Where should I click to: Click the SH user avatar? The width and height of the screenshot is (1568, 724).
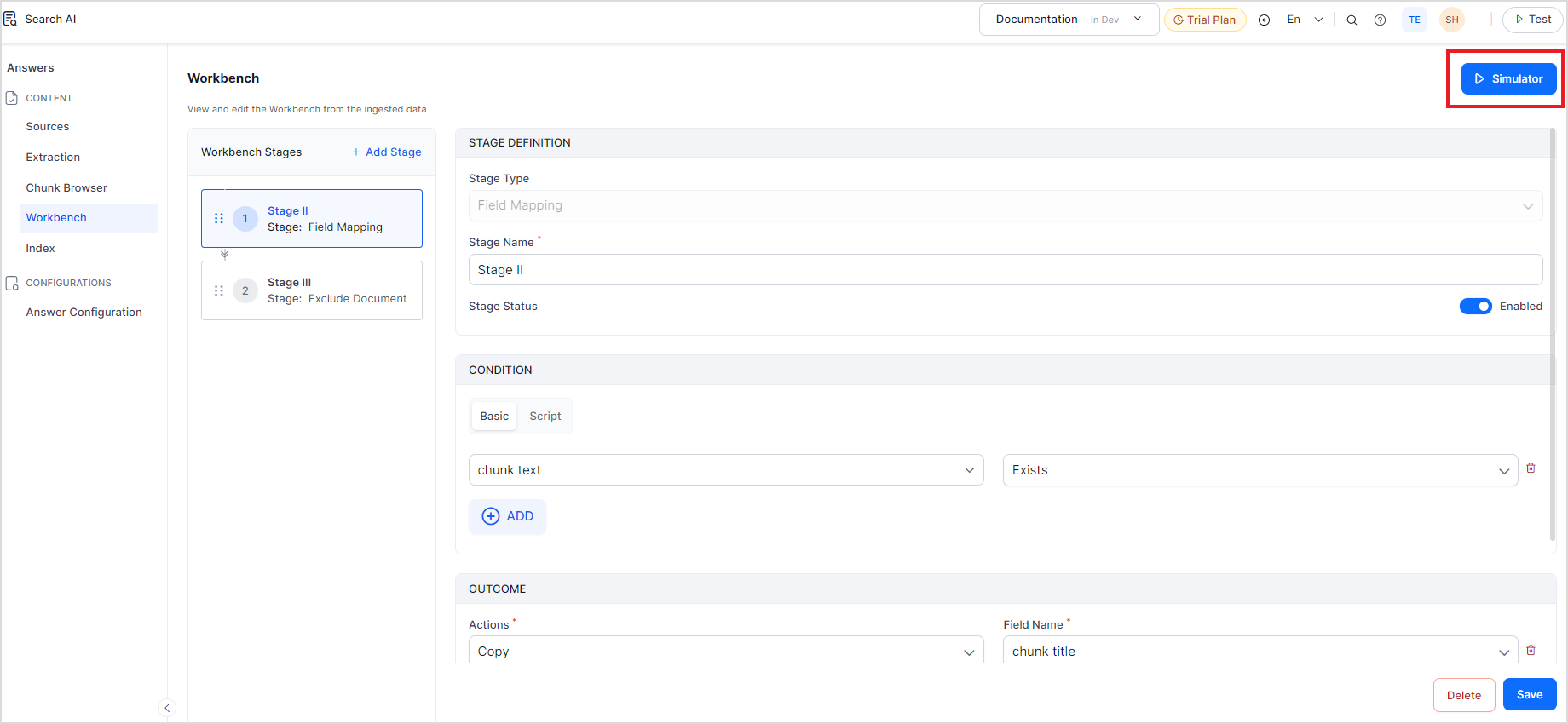[x=1452, y=20]
